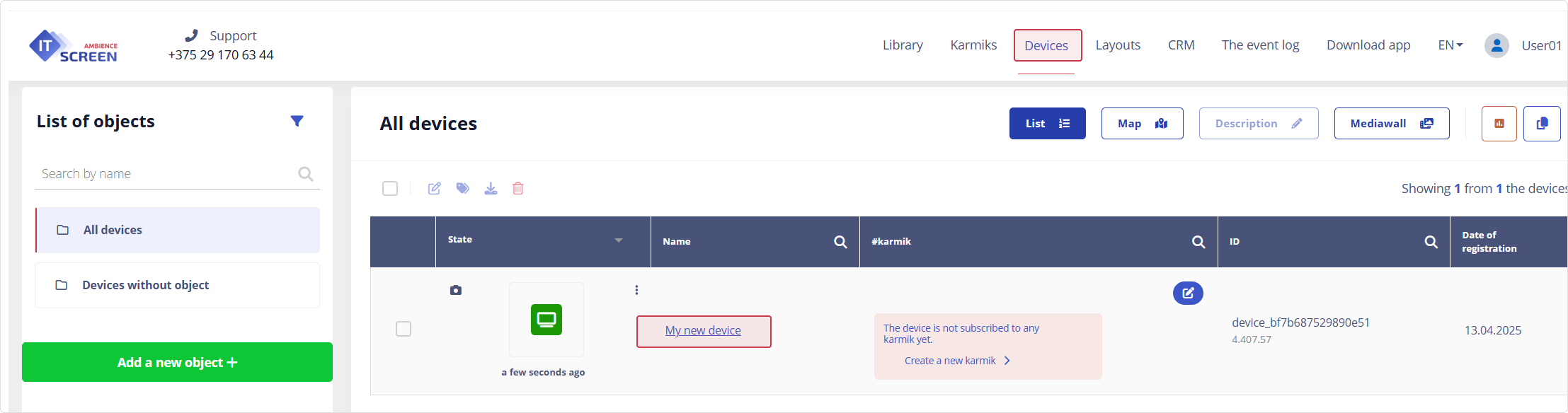
Task: Click the orange statistics chart icon button
Action: pyautogui.click(x=1499, y=124)
